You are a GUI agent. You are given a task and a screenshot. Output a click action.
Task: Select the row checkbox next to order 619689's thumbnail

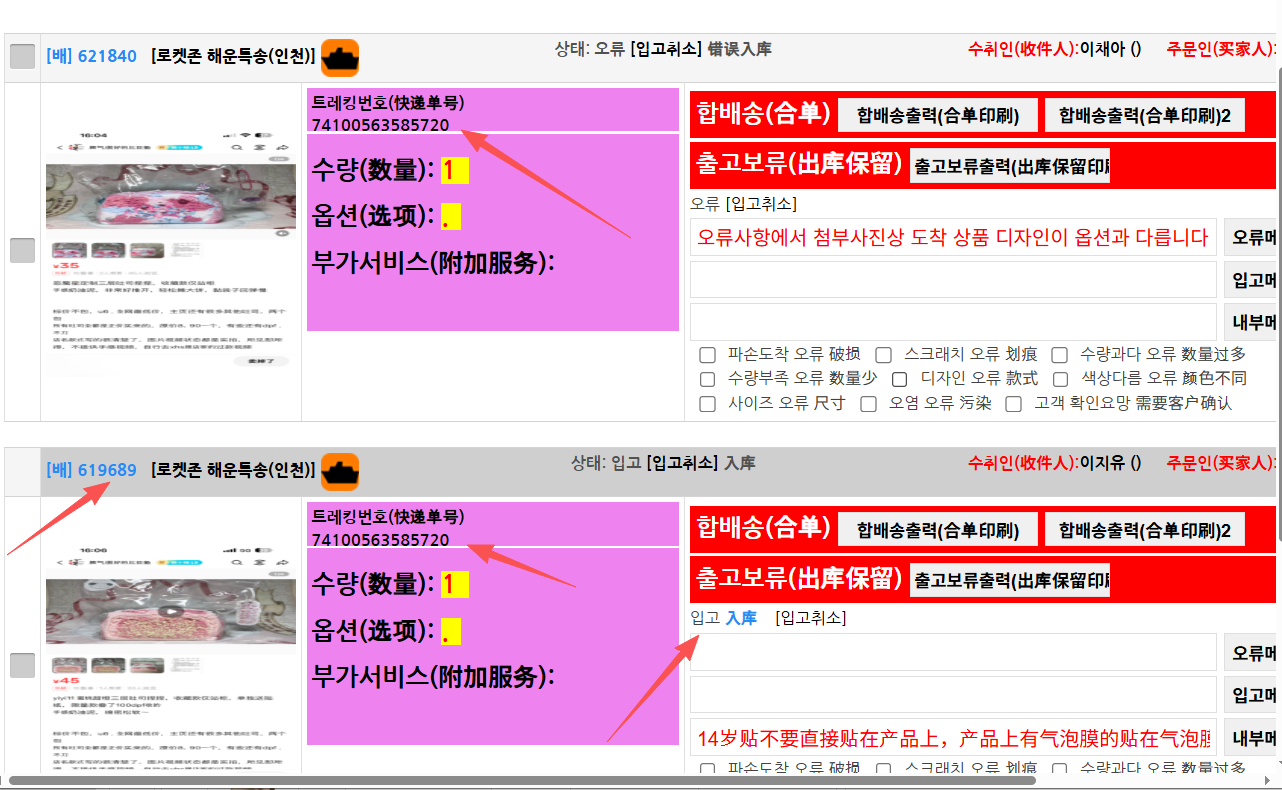point(22,665)
